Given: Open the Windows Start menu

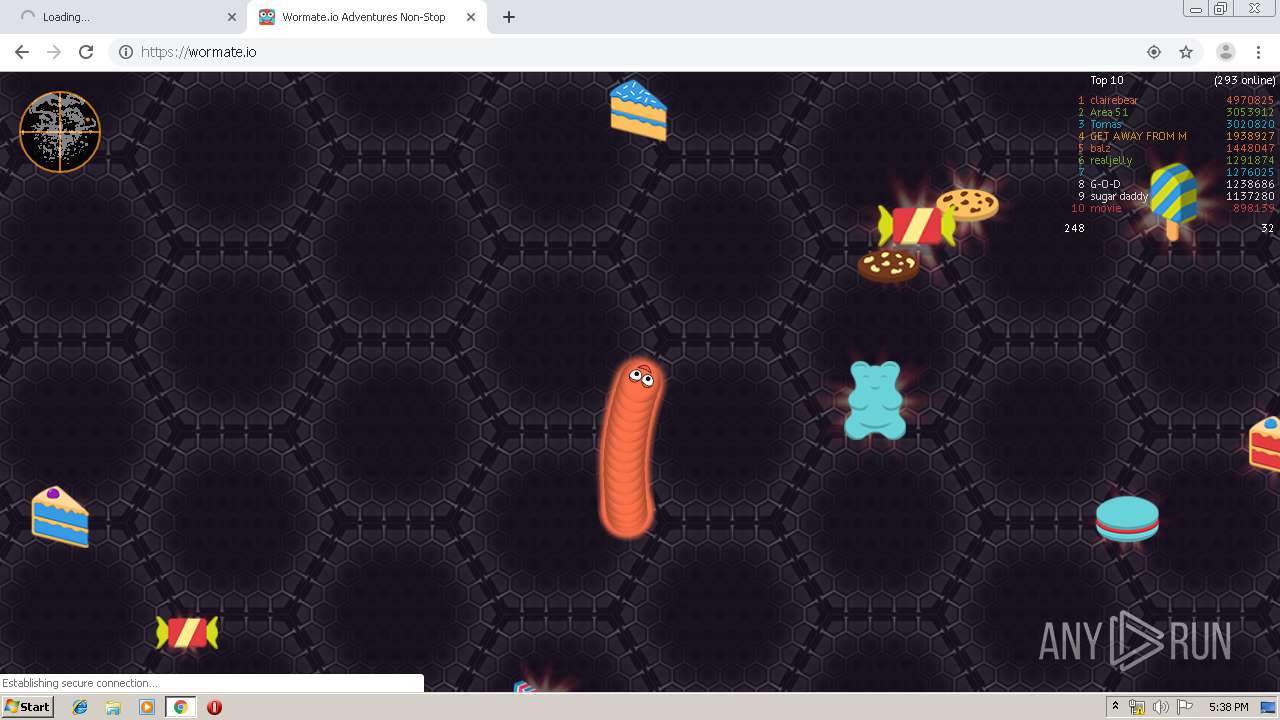Looking at the screenshot, I should coord(28,707).
